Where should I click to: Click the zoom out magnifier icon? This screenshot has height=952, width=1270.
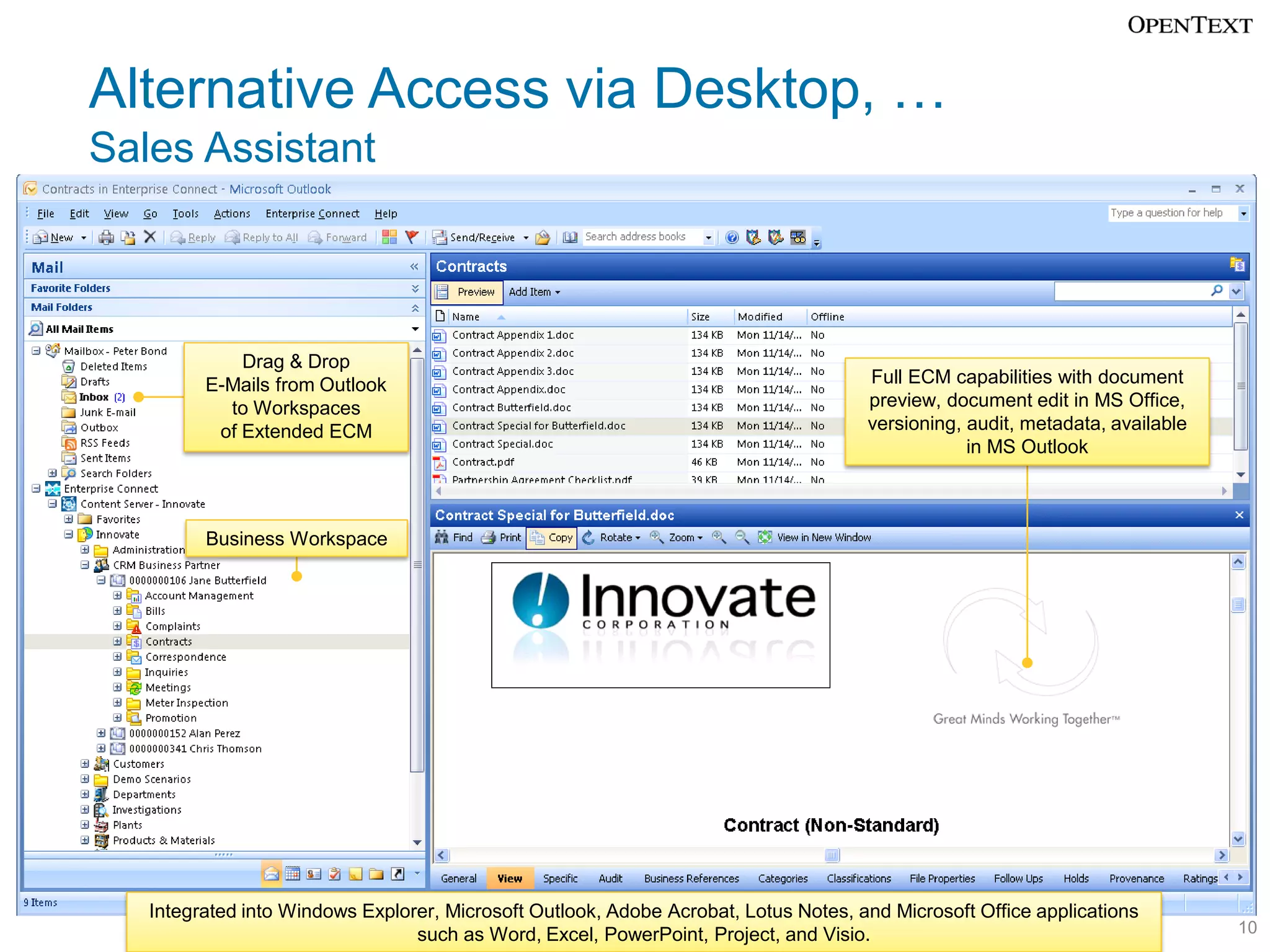click(742, 537)
